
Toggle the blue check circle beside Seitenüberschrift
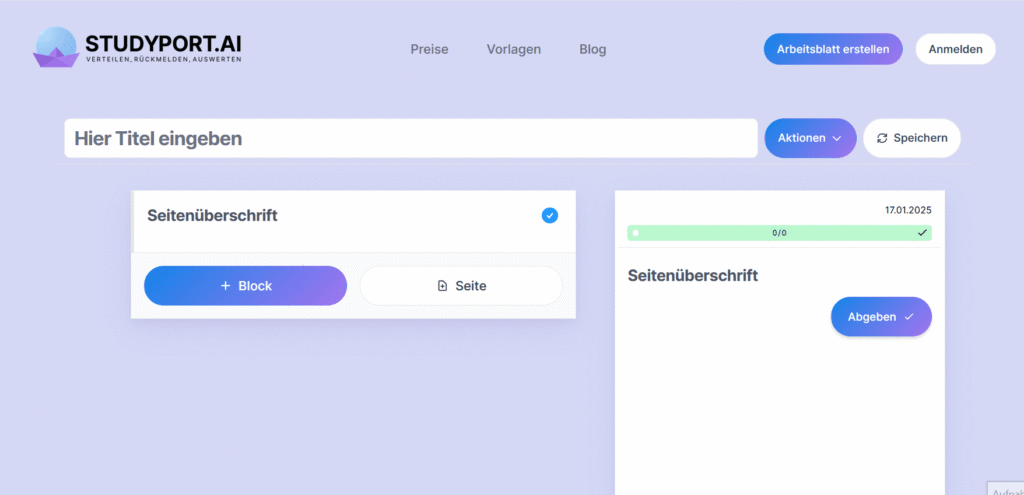pyautogui.click(x=550, y=215)
